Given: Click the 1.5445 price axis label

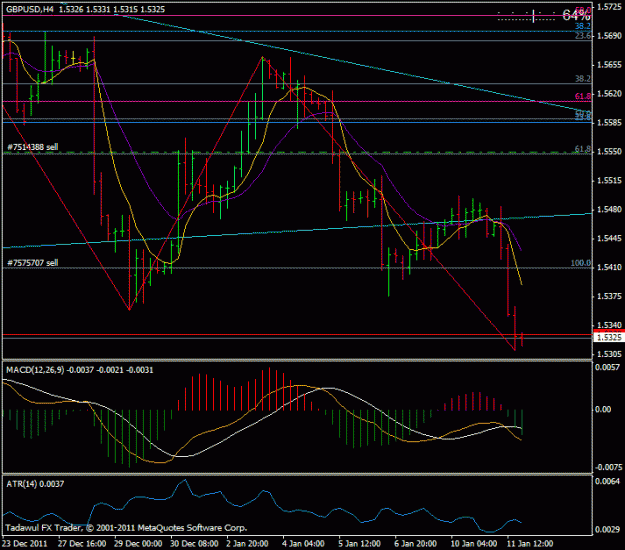Looking at the screenshot, I should click(x=609, y=238).
